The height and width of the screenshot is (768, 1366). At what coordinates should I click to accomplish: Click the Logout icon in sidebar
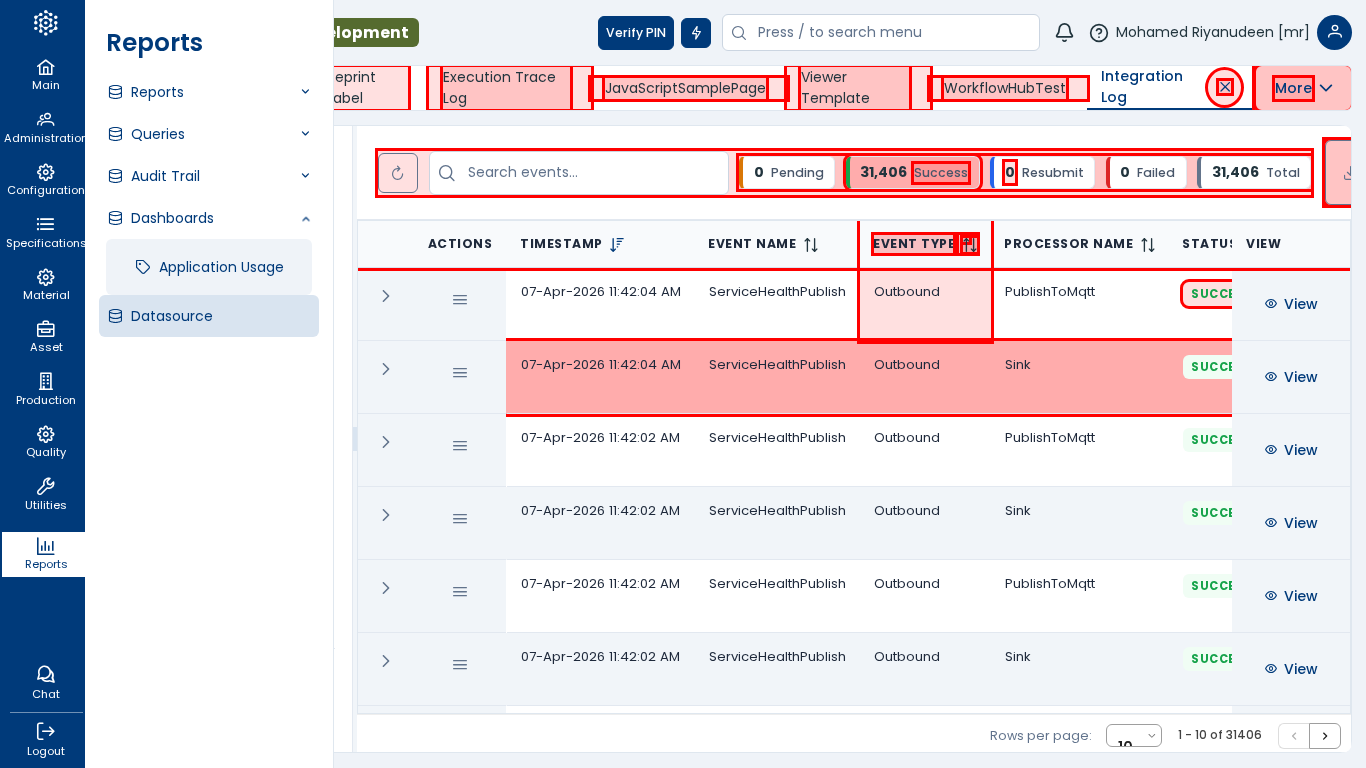45,738
